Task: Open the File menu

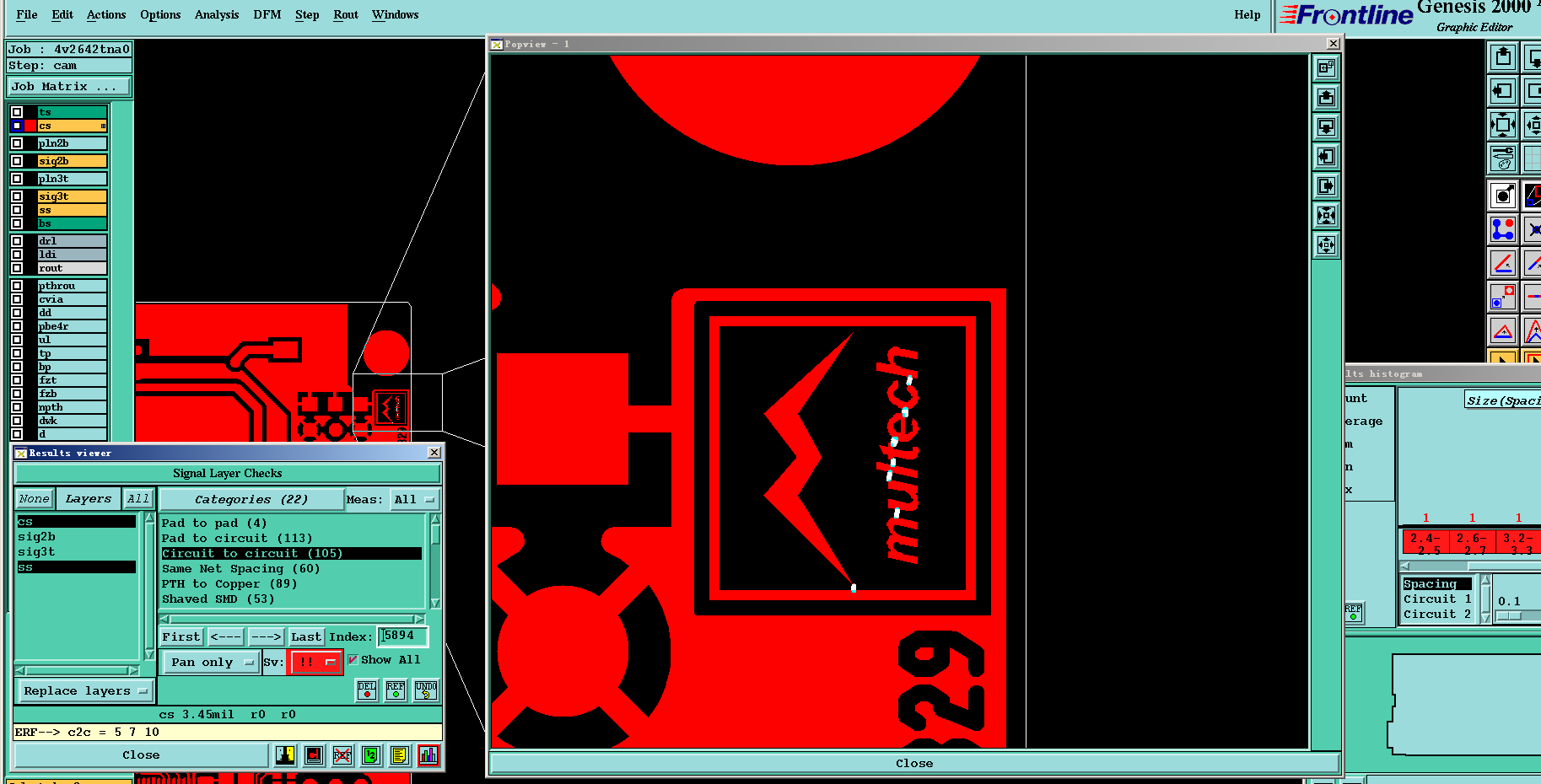Action: click(27, 14)
